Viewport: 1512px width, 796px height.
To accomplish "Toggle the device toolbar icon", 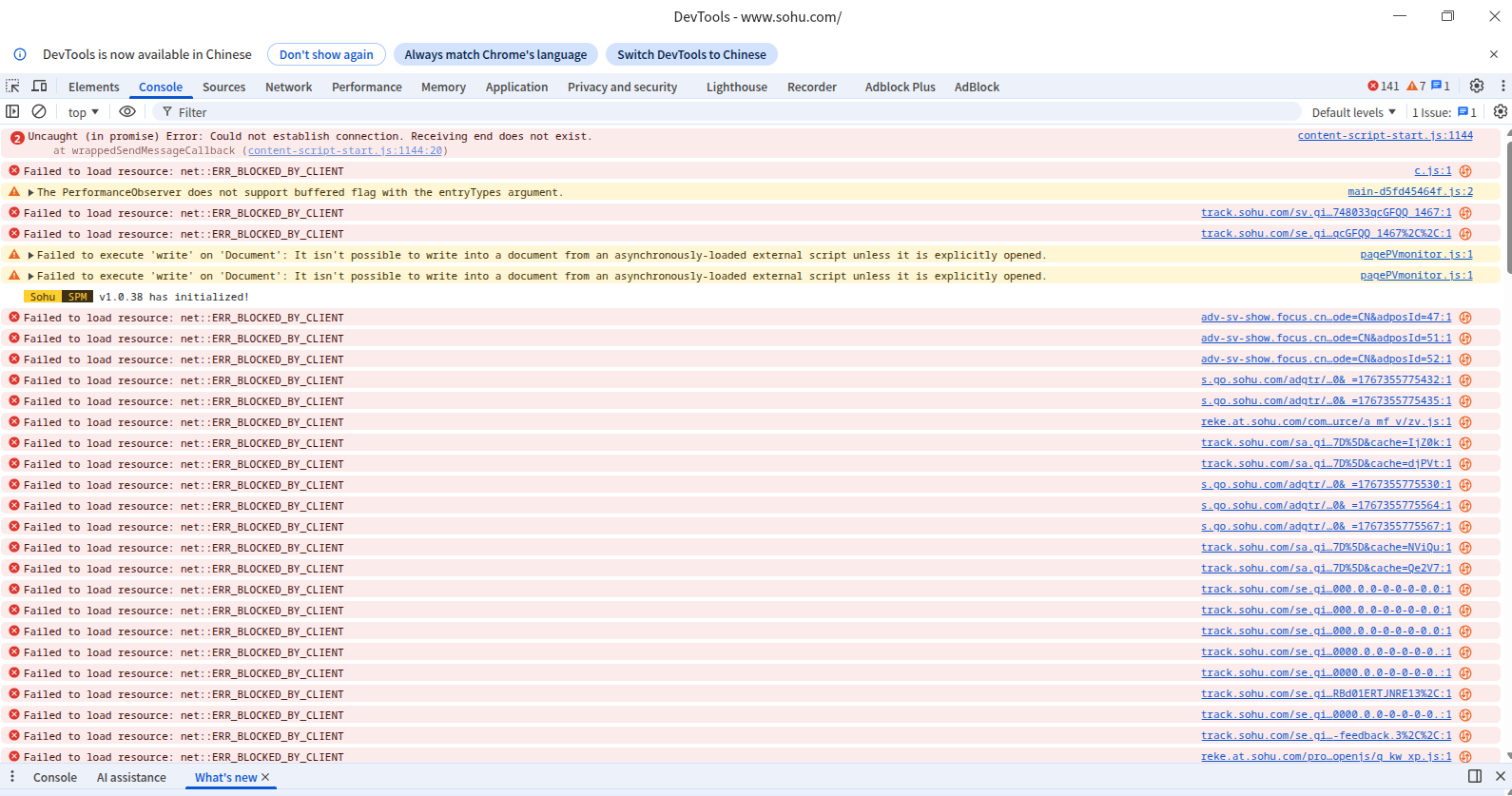I will 39,87.
